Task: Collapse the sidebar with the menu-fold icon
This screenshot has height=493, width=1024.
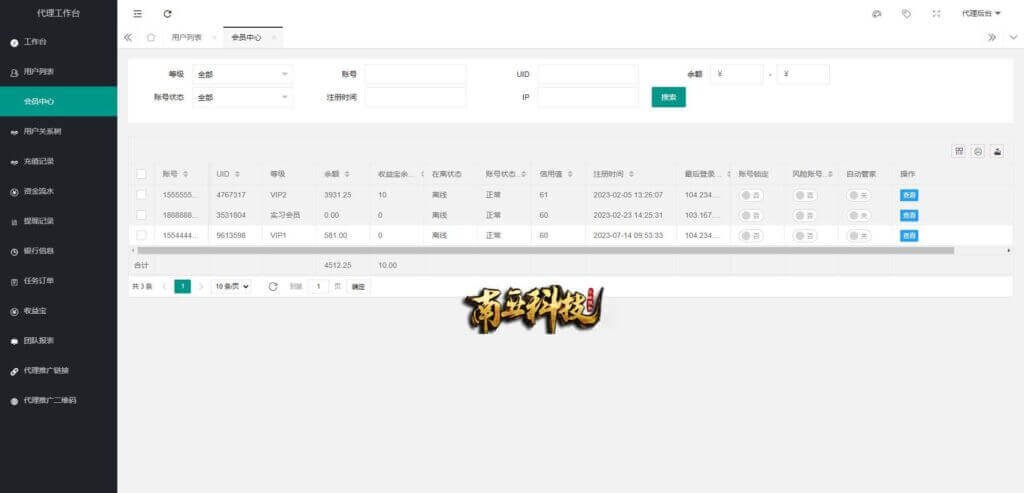Action: point(138,14)
